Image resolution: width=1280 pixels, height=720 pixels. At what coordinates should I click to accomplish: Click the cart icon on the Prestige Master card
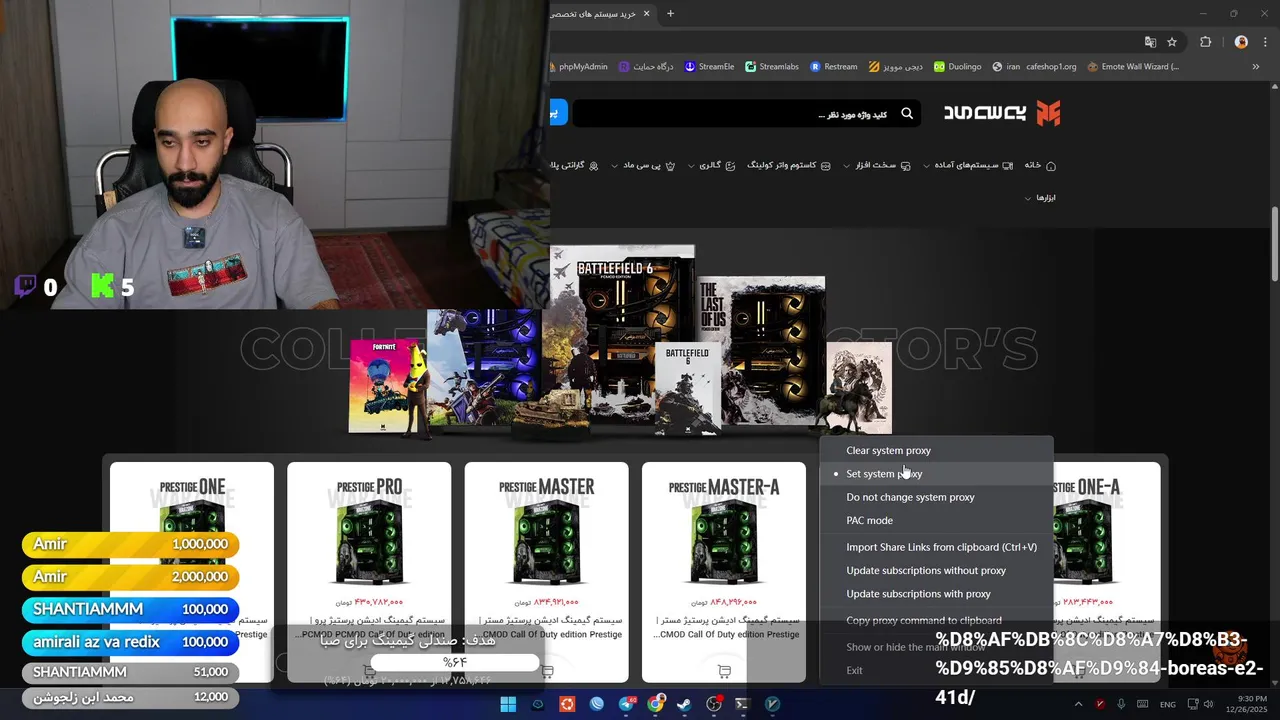547,671
